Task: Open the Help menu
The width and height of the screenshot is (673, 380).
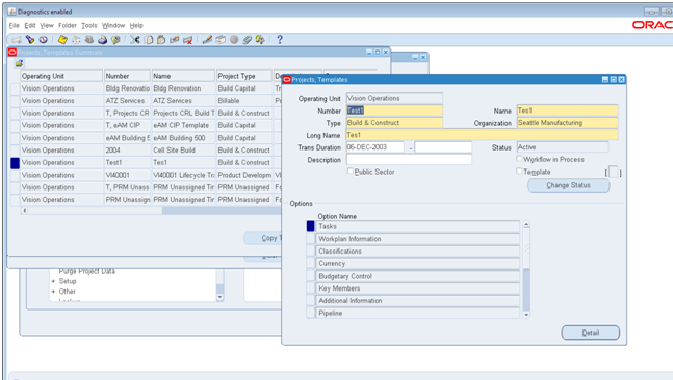Action: (136, 25)
